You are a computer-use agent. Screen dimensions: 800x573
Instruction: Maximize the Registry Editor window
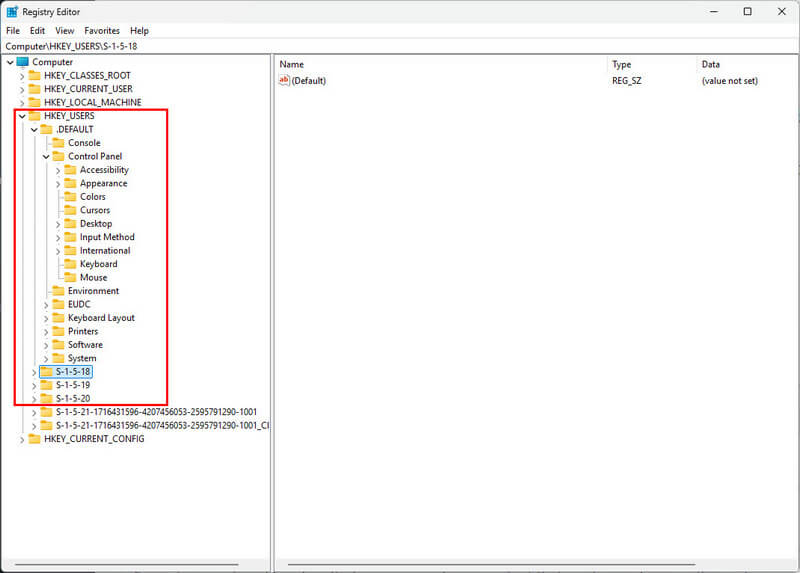(747, 11)
